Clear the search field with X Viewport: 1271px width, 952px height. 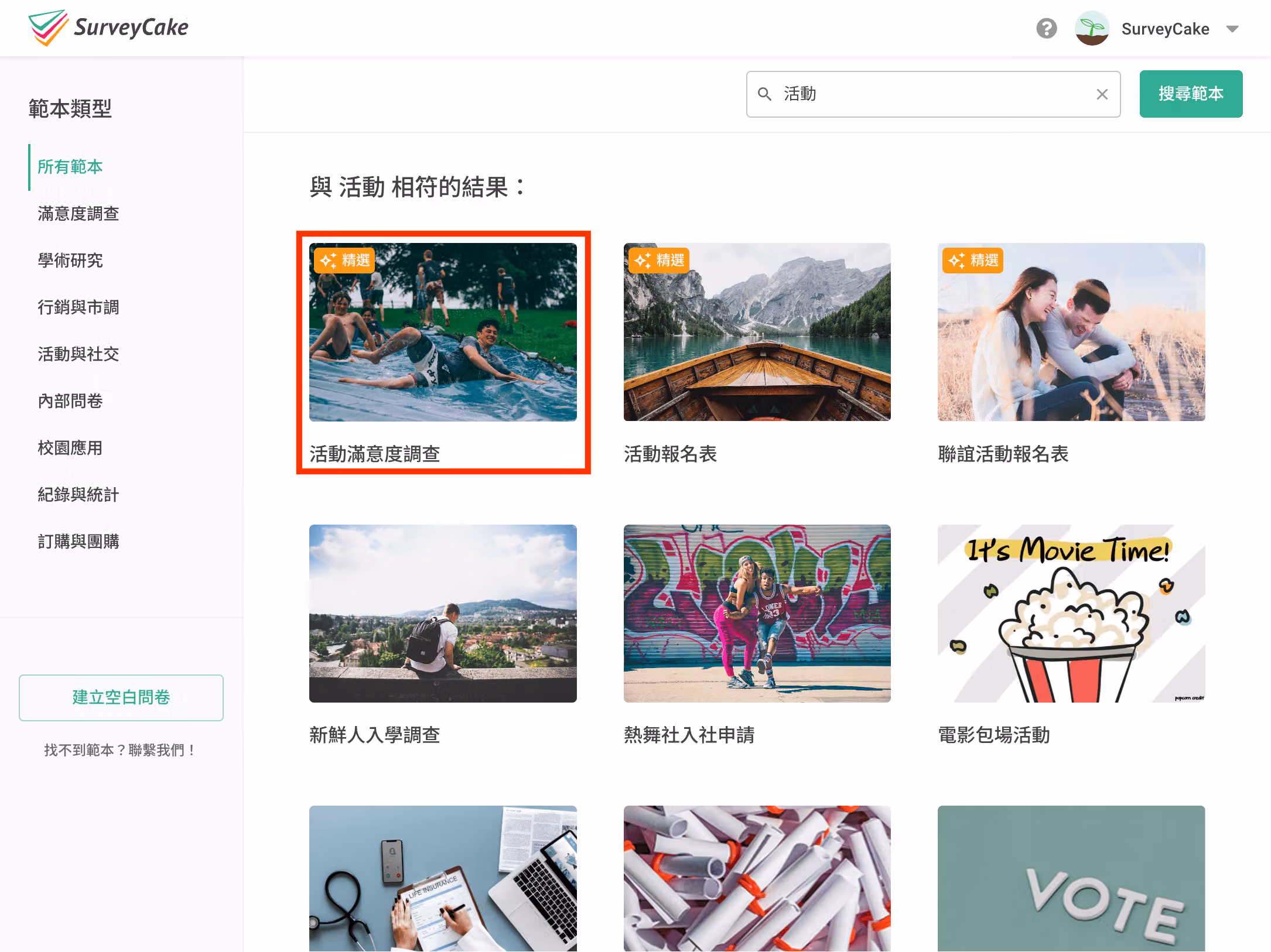(x=1102, y=94)
